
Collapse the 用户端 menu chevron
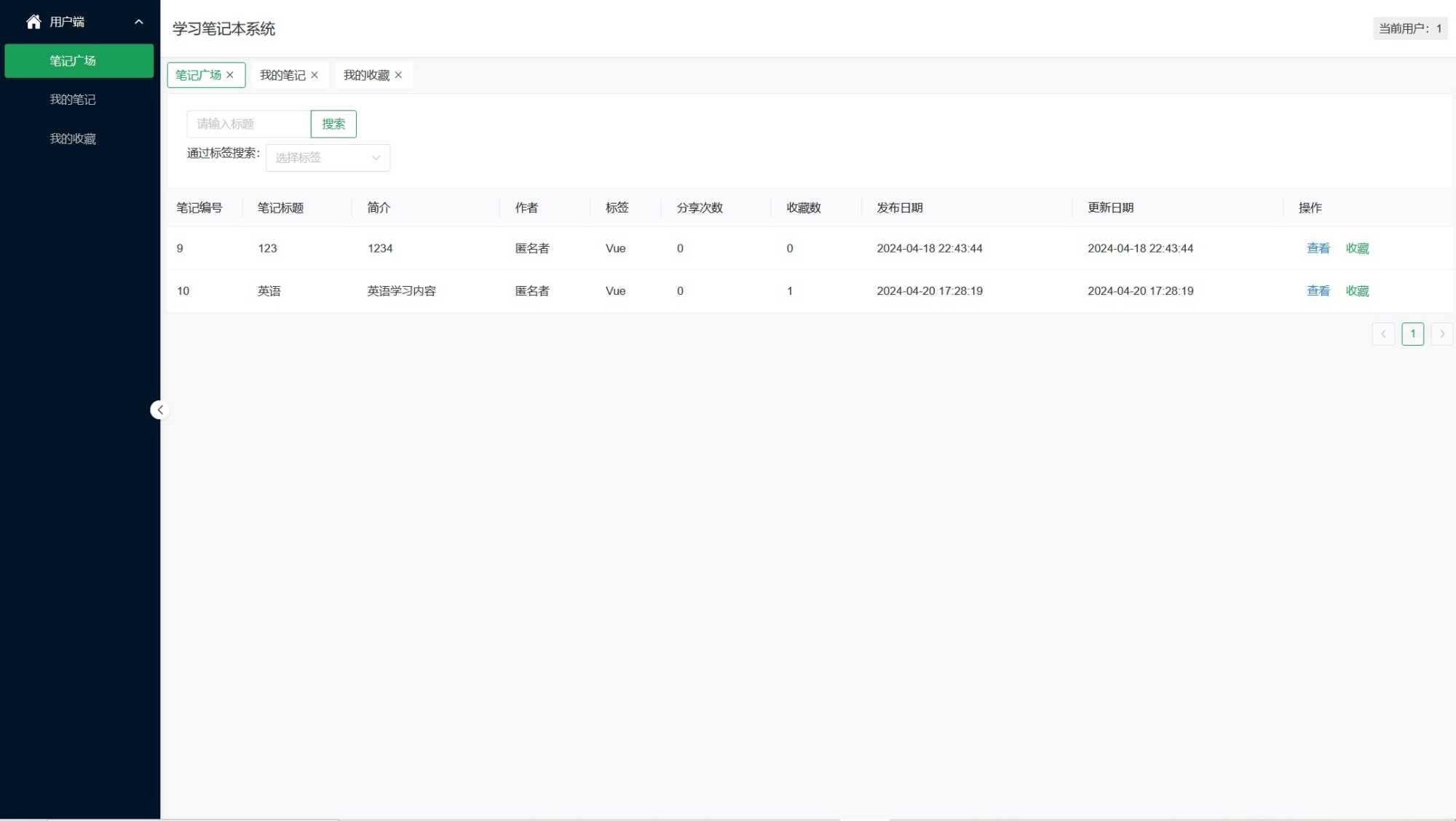[x=138, y=22]
